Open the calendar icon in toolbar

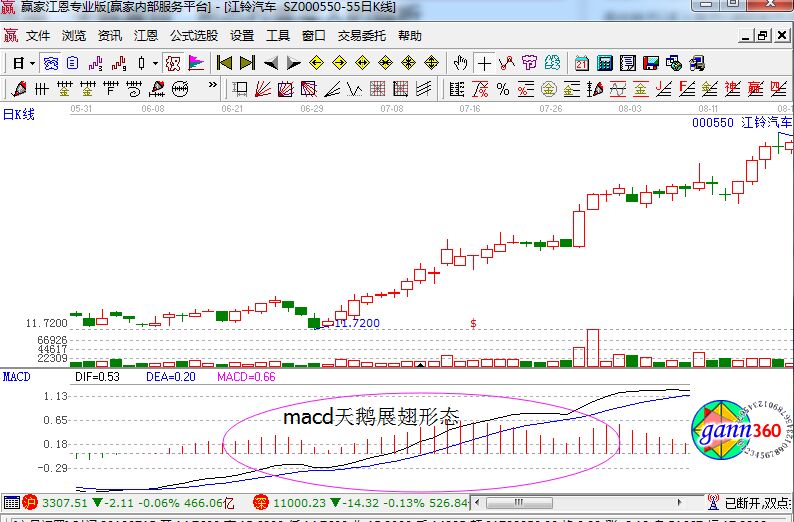click(x=582, y=63)
